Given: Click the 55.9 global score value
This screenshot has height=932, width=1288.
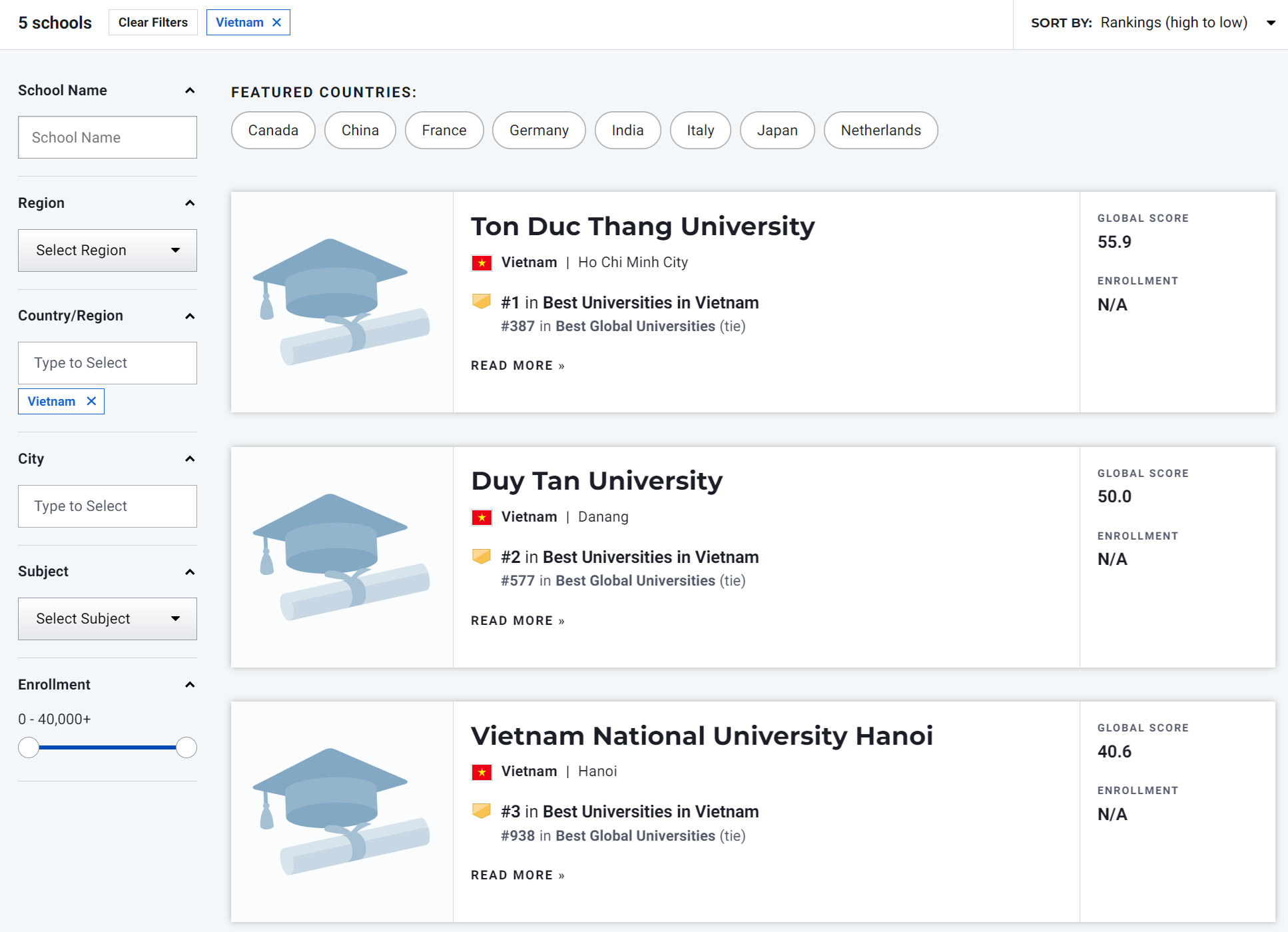Looking at the screenshot, I should point(1114,242).
